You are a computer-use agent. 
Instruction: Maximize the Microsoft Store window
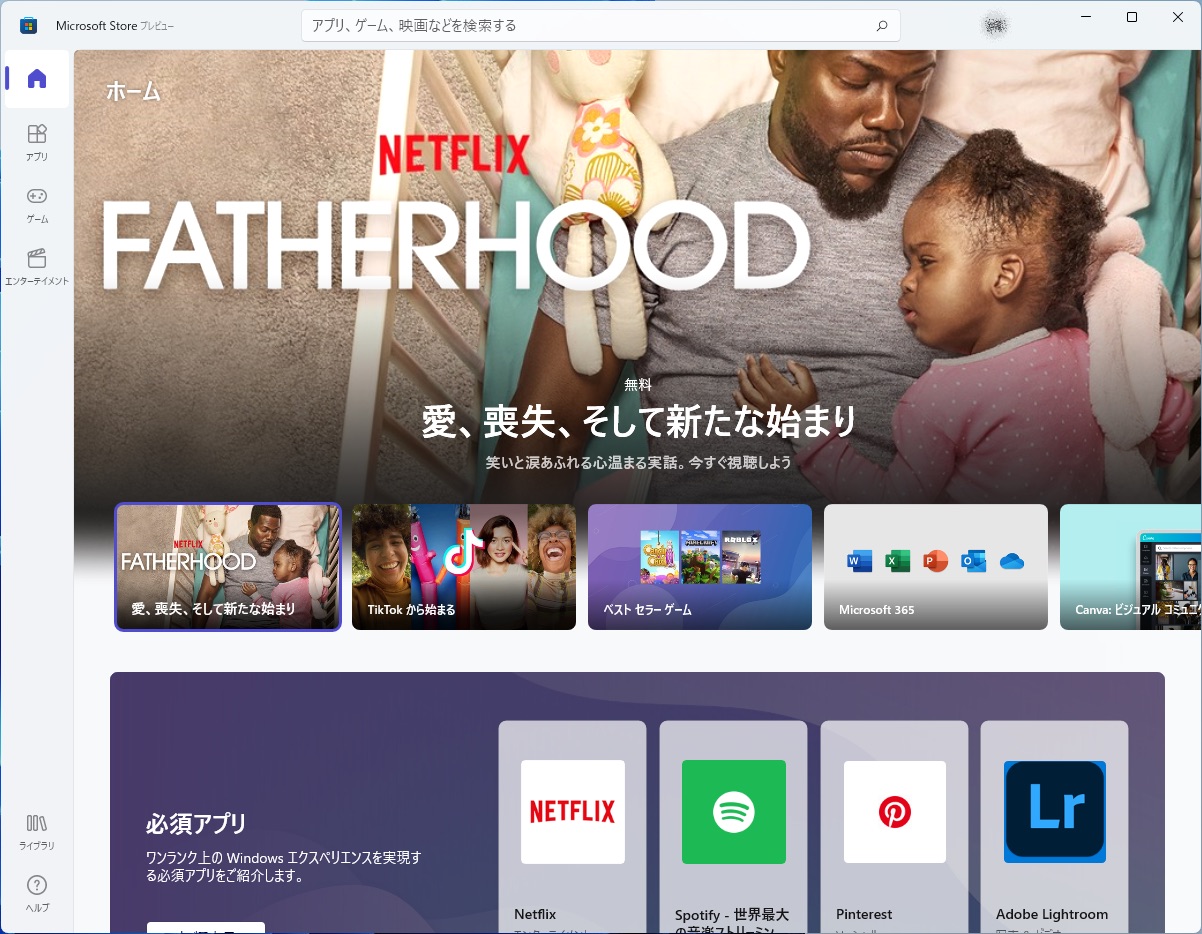tap(1132, 17)
